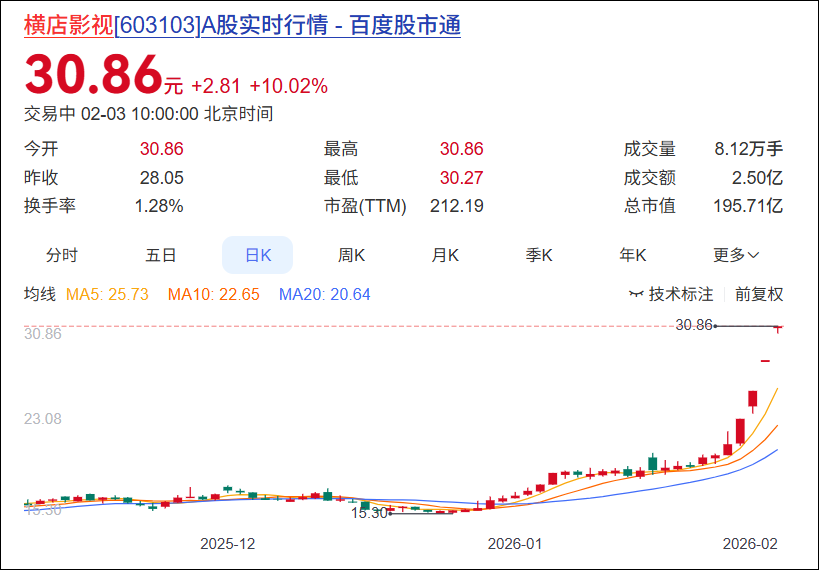Click the 2026-02 date axis label
This screenshot has height=570, width=819.
[750, 544]
